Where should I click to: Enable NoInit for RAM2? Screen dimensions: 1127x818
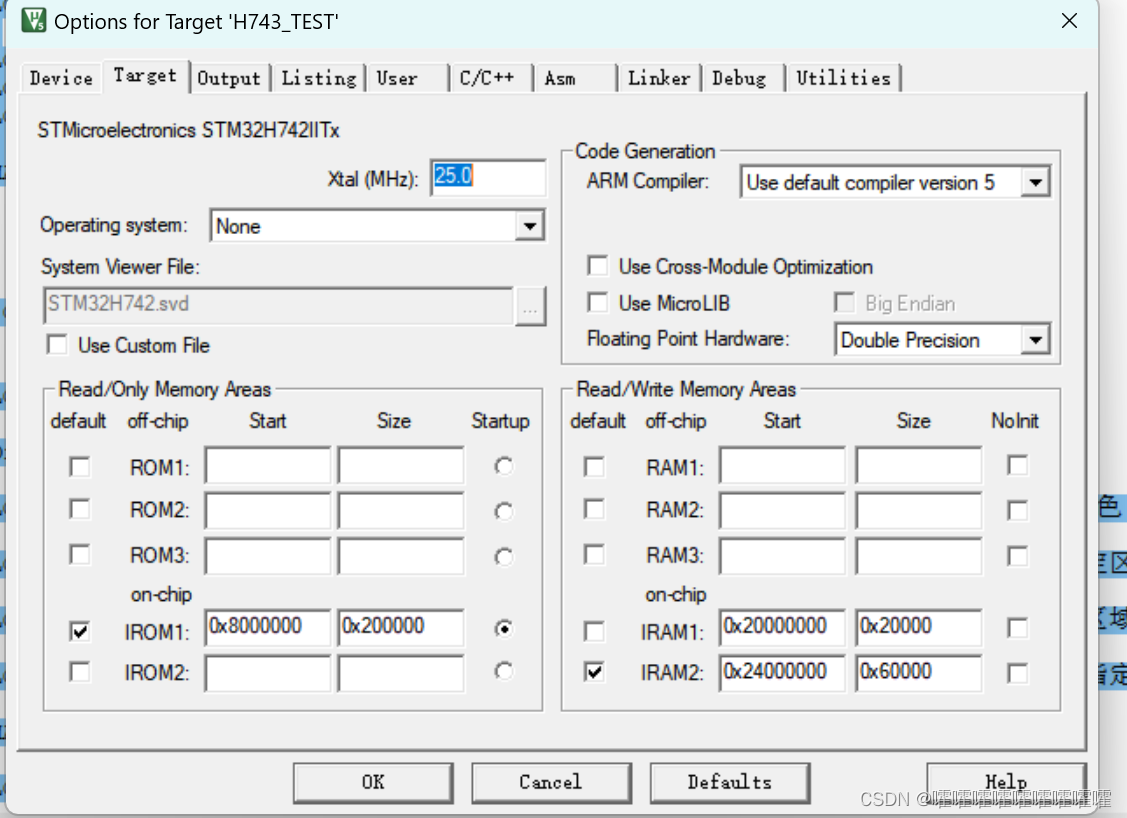[x=1017, y=510]
